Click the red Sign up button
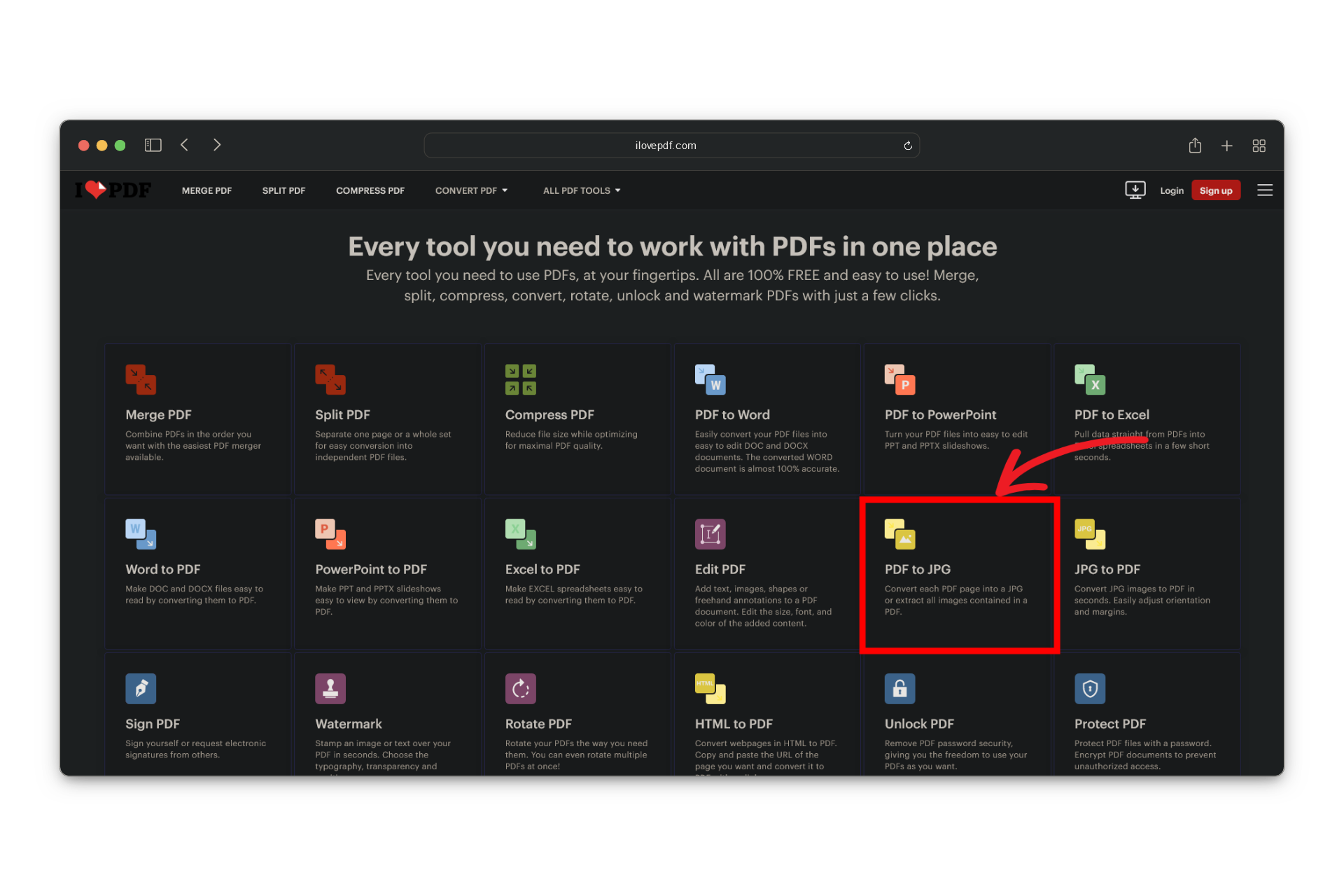 click(x=1215, y=190)
